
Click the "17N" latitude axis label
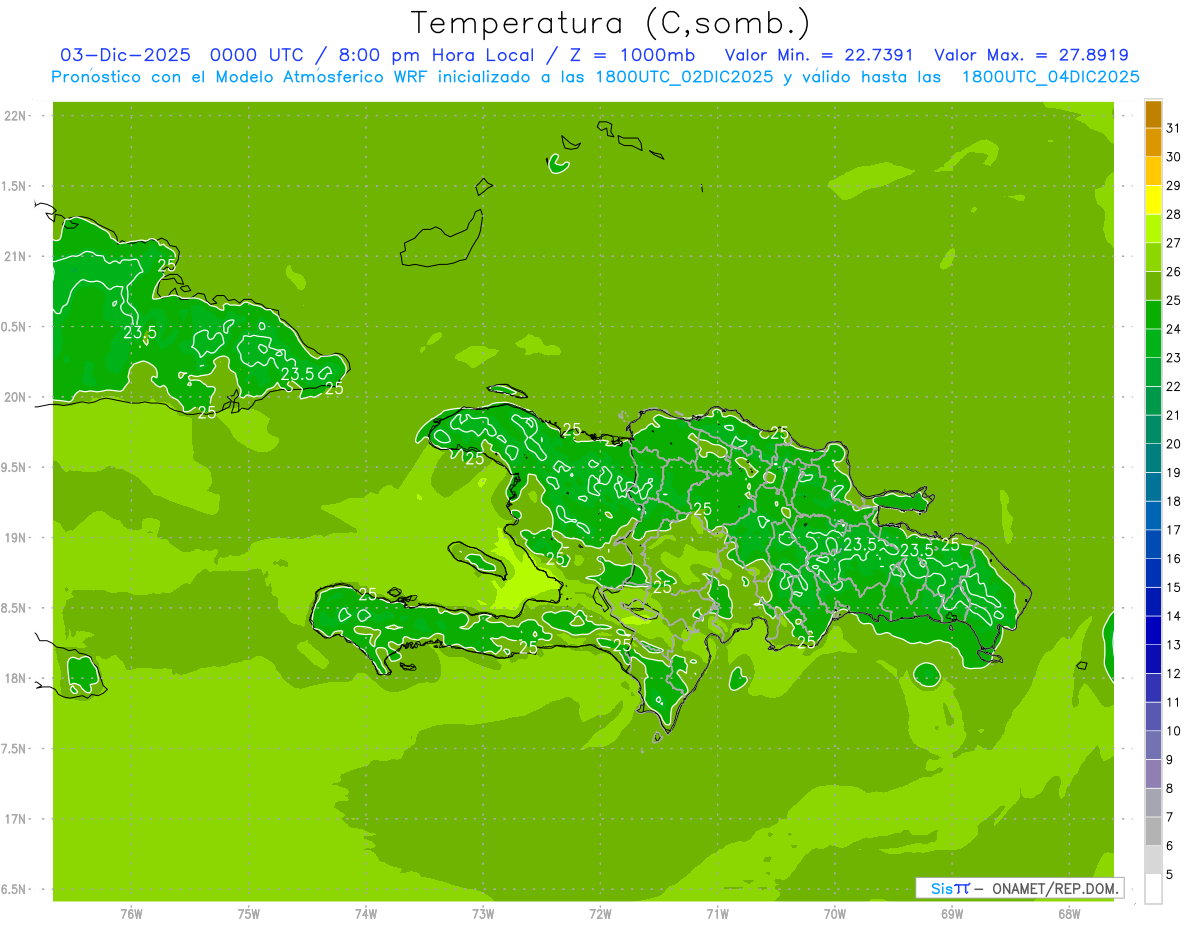(x=15, y=819)
